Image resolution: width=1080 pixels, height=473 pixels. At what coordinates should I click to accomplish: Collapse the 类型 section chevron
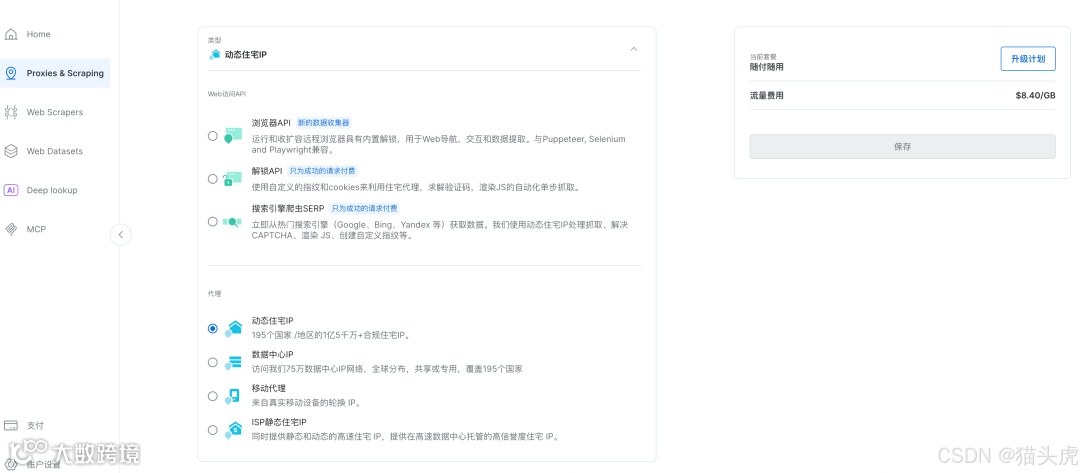[x=634, y=49]
